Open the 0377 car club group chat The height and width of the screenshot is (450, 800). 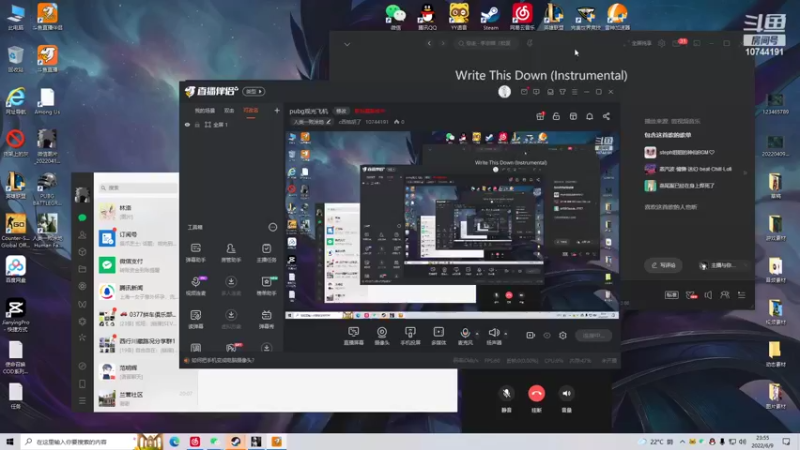pyautogui.click(x=137, y=318)
